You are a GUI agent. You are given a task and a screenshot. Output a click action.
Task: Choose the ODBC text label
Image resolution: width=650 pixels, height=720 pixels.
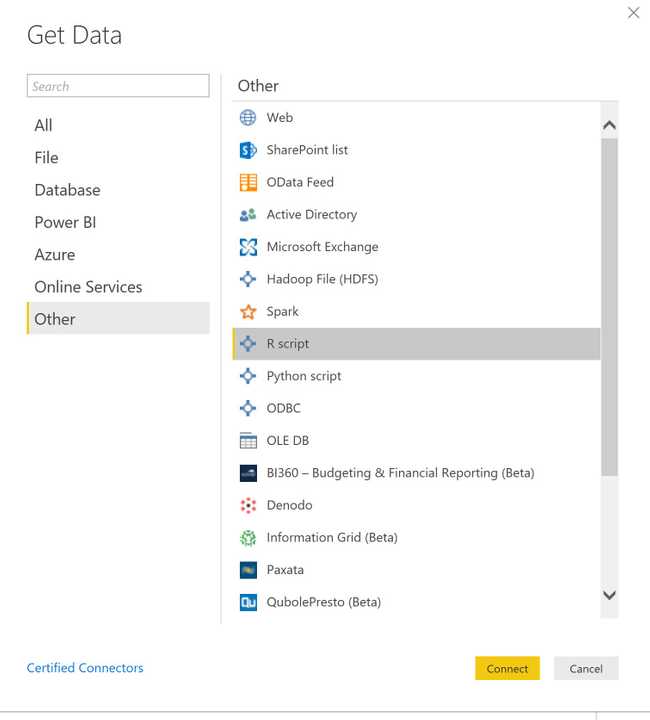tap(283, 408)
